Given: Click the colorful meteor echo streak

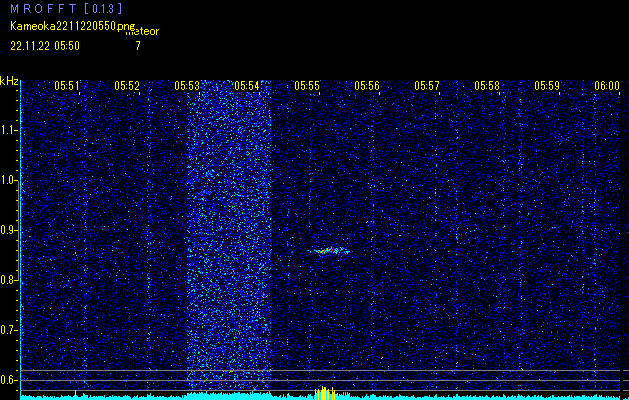Looking at the screenshot, I should (329, 251).
